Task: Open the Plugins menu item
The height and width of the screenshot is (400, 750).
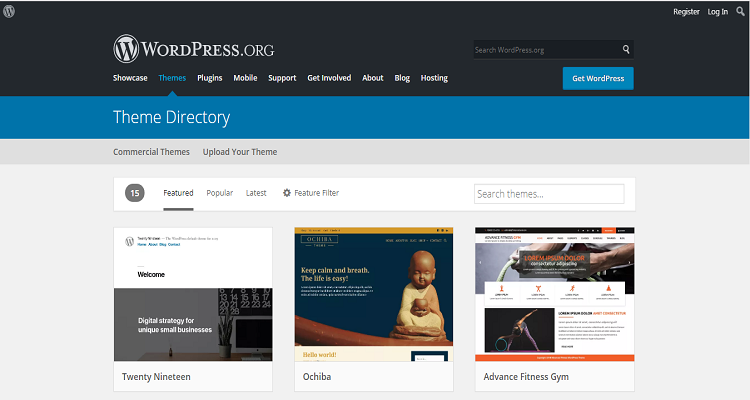Action: [x=210, y=78]
